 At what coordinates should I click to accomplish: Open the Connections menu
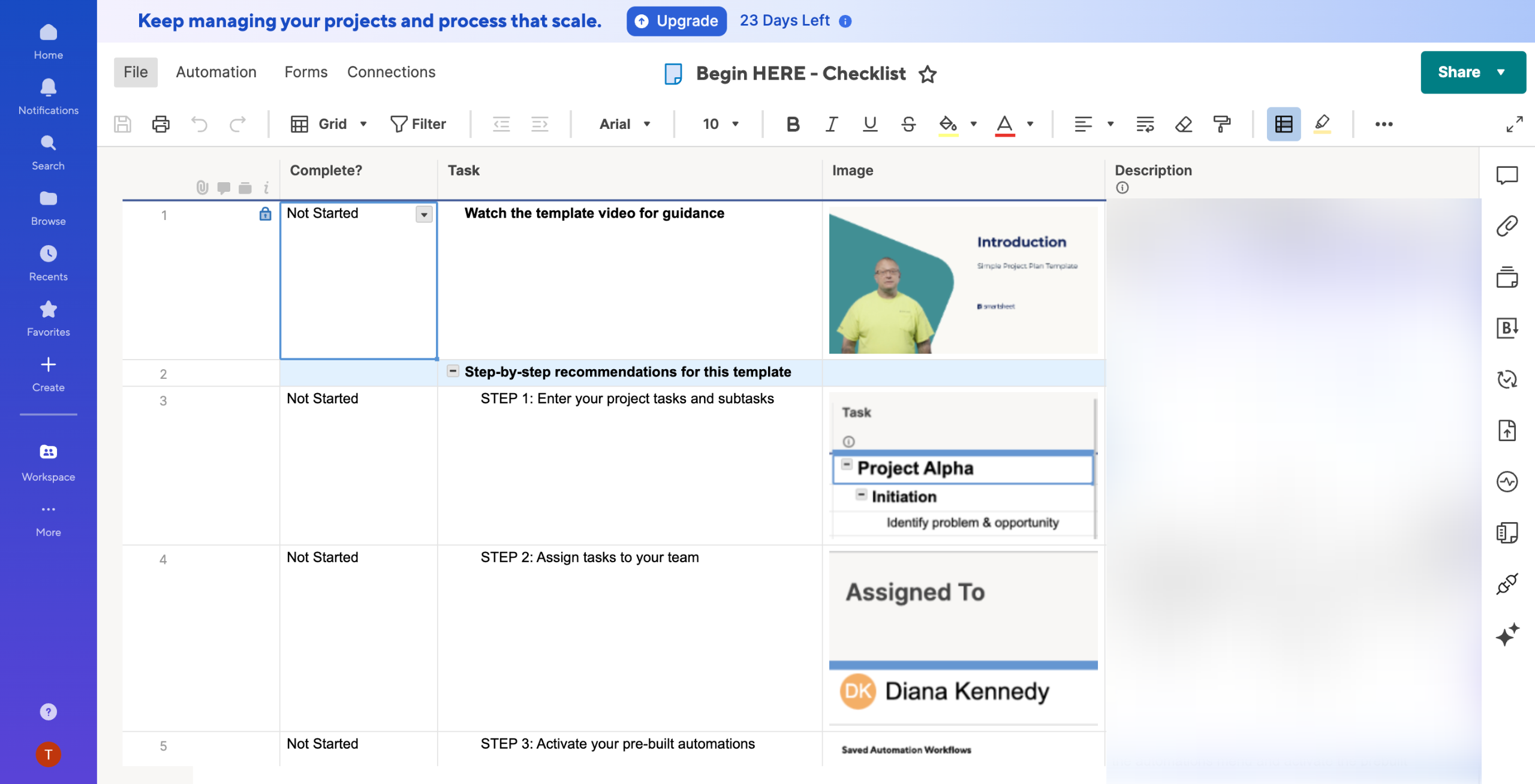coord(391,72)
